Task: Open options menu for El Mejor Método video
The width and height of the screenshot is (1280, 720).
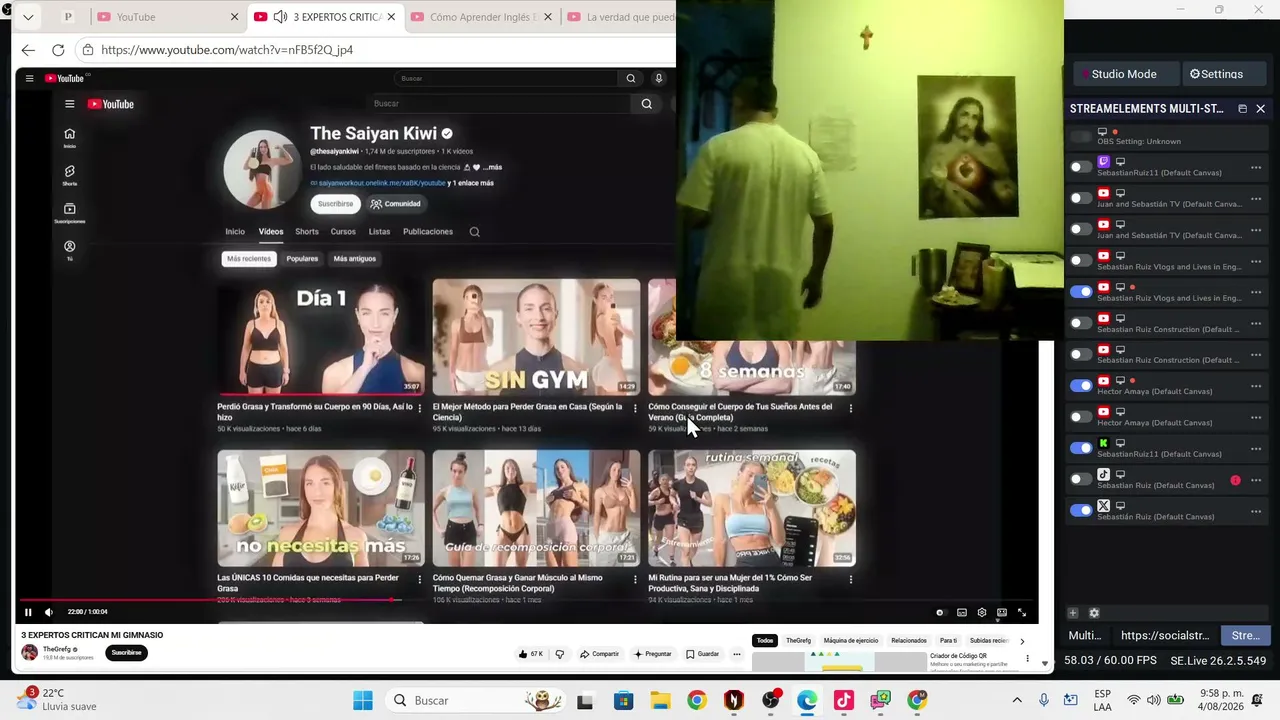Action: [x=635, y=408]
